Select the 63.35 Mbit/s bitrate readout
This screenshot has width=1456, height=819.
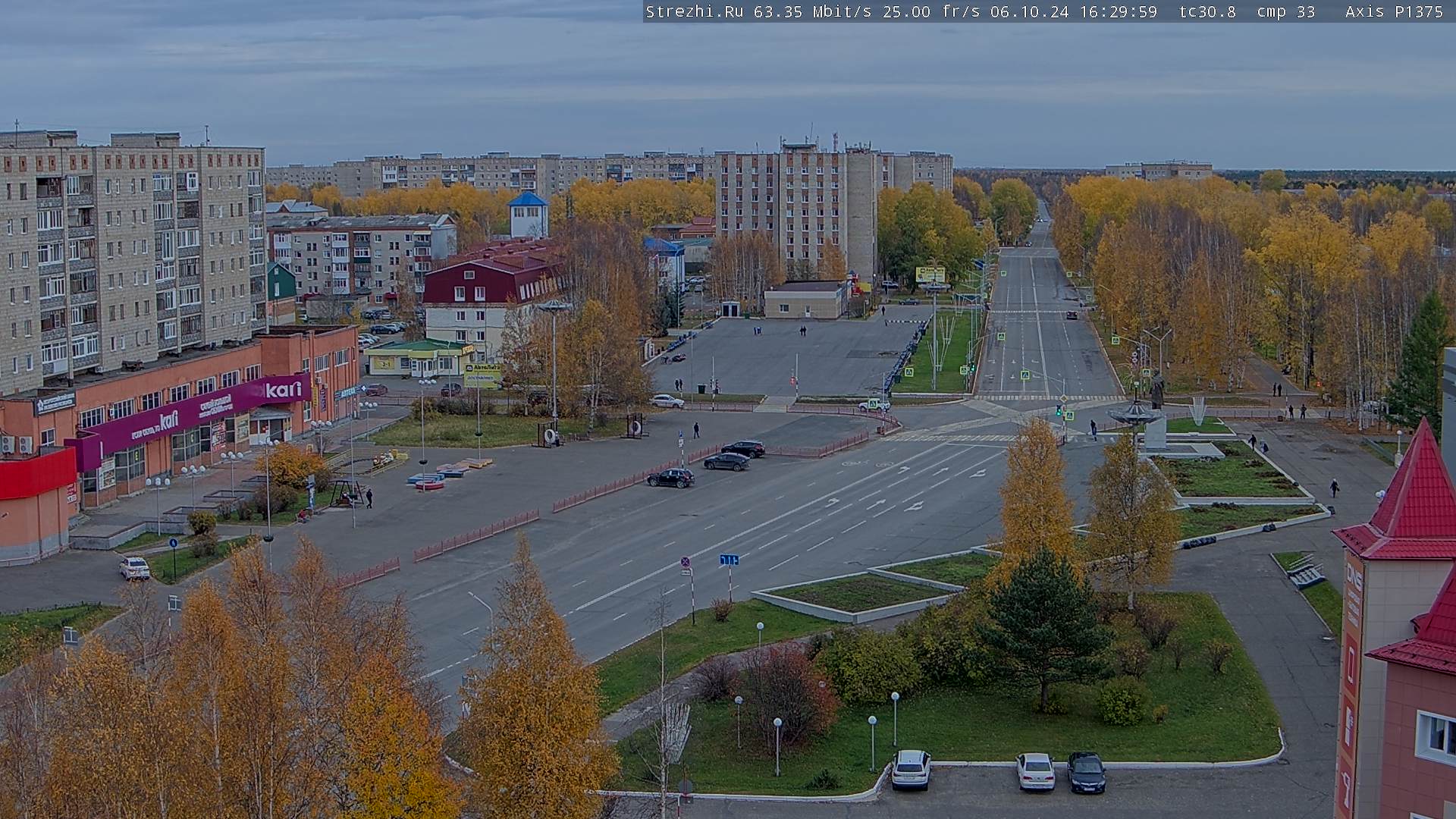(x=811, y=11)
